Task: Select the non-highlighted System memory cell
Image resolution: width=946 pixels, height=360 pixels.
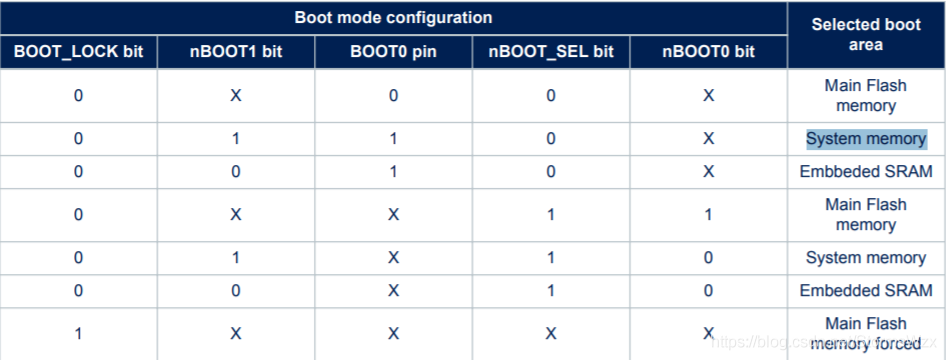Action: tap(866, 257)
